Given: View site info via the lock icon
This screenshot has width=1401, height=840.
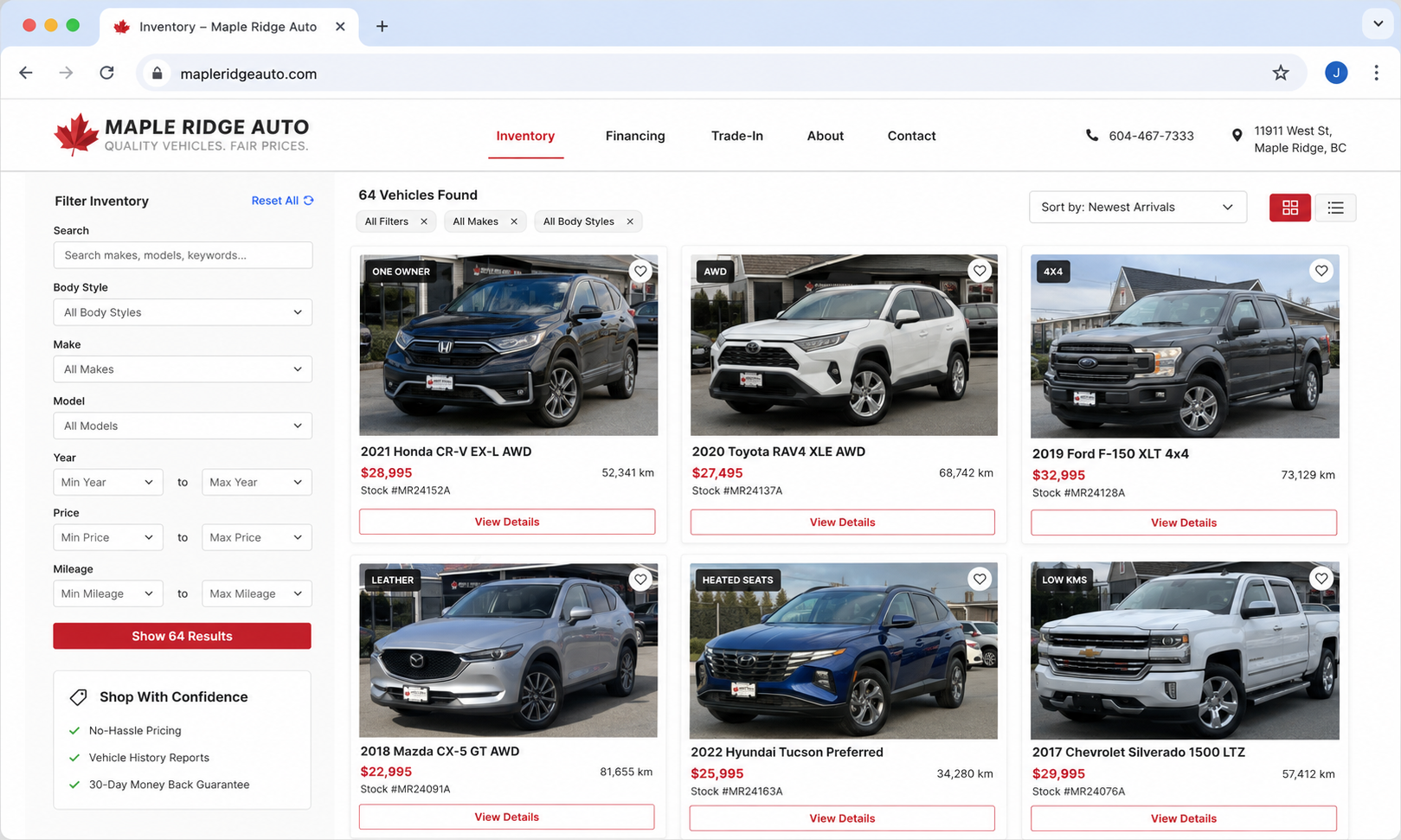Looking at the screenshot, I should click(157, 74).
